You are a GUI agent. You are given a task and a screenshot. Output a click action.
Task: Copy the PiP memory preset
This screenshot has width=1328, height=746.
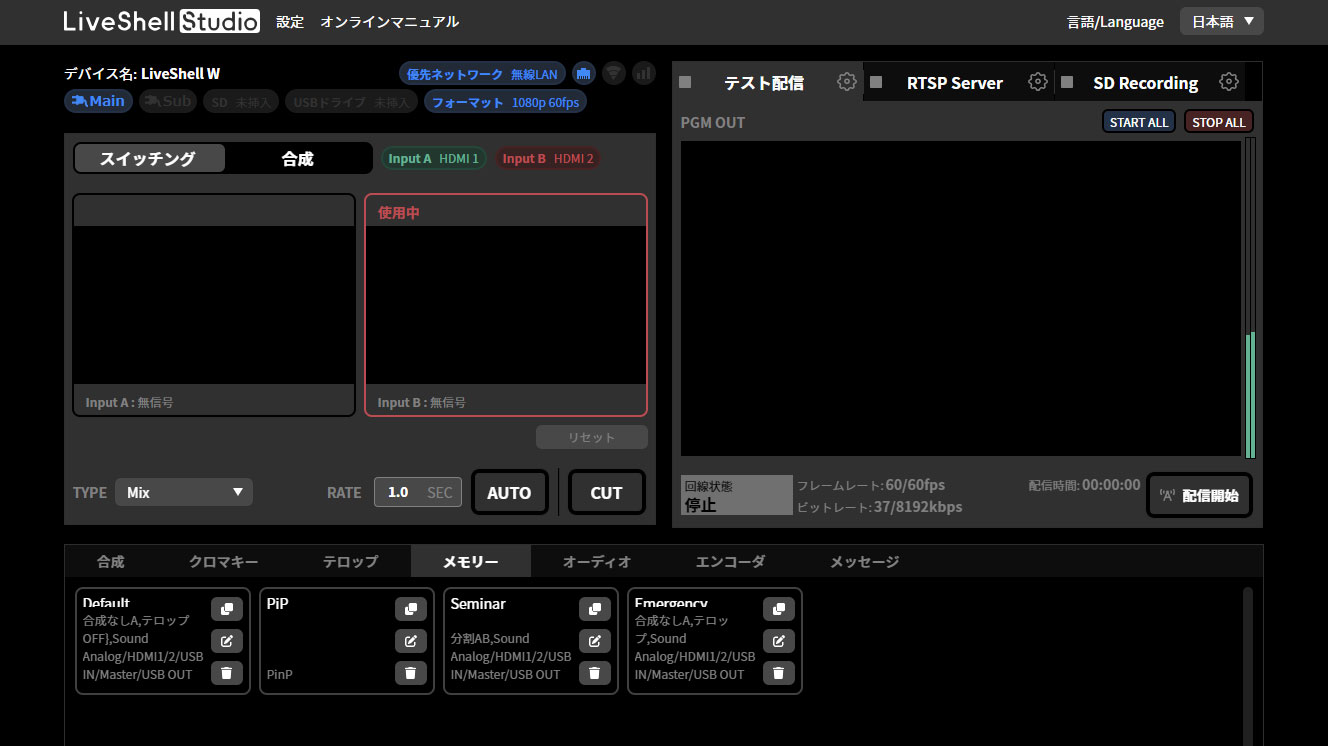tap(411, 609)
